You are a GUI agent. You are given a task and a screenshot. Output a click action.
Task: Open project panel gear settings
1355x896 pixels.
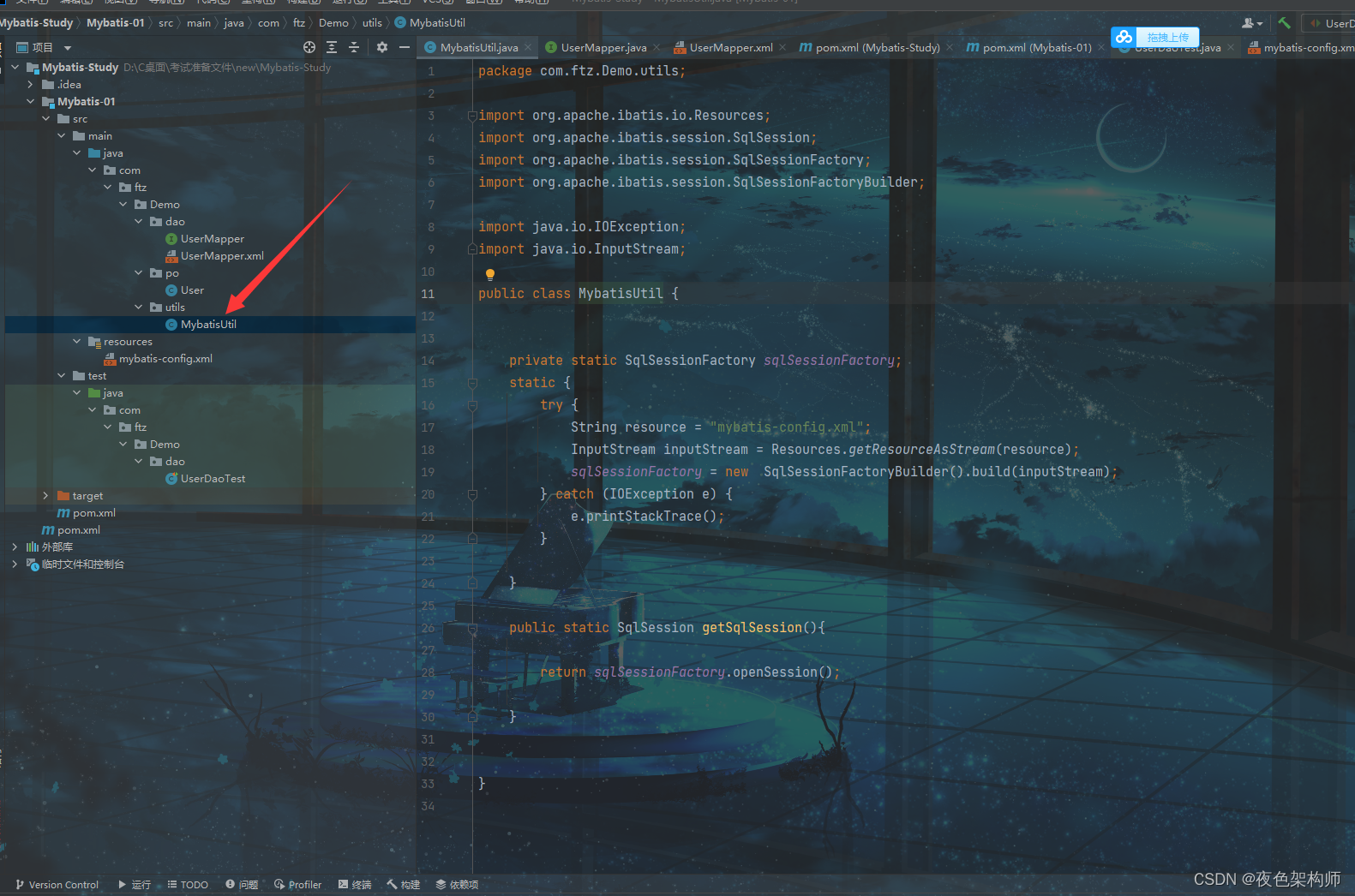point(382,47)
